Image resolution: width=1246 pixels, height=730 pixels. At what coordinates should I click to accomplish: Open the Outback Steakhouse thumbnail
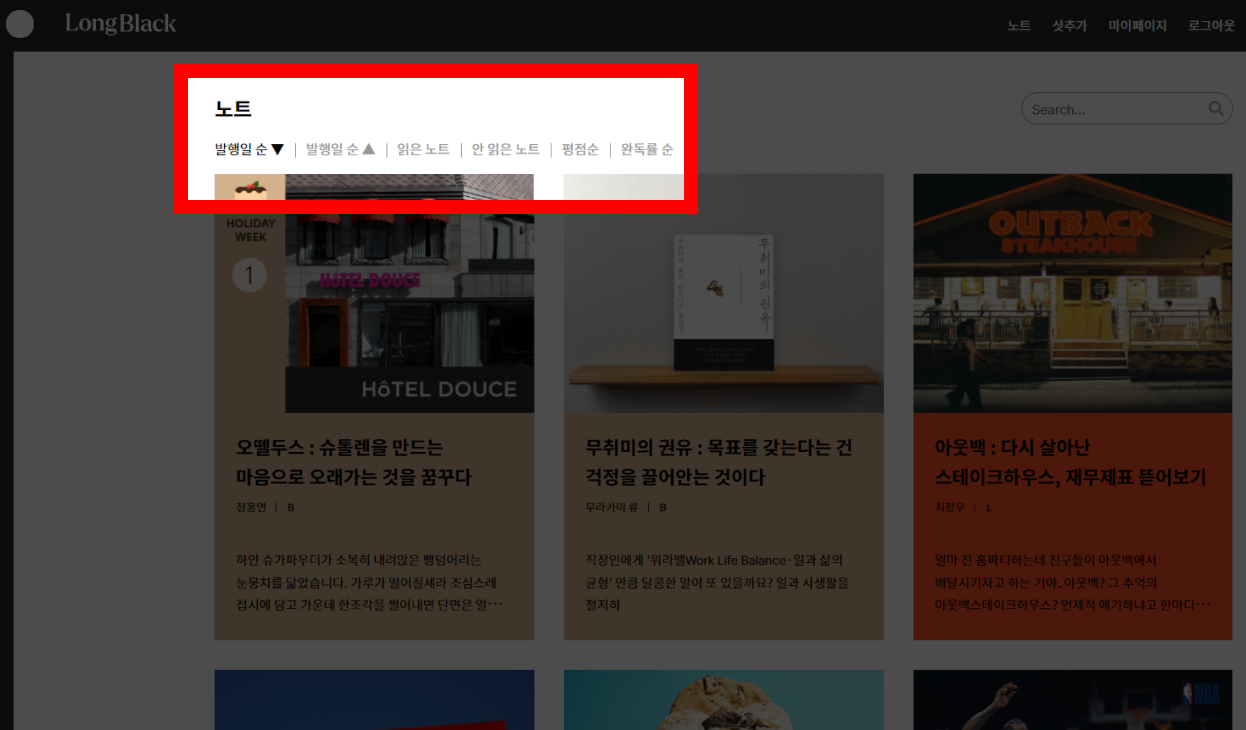point(1072,293)
